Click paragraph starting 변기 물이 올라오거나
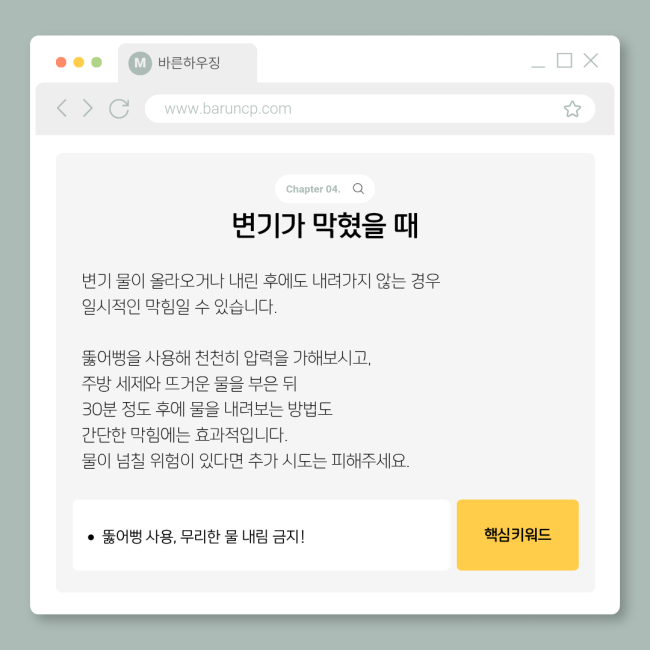The image size is (650, 650). point(260,293)
